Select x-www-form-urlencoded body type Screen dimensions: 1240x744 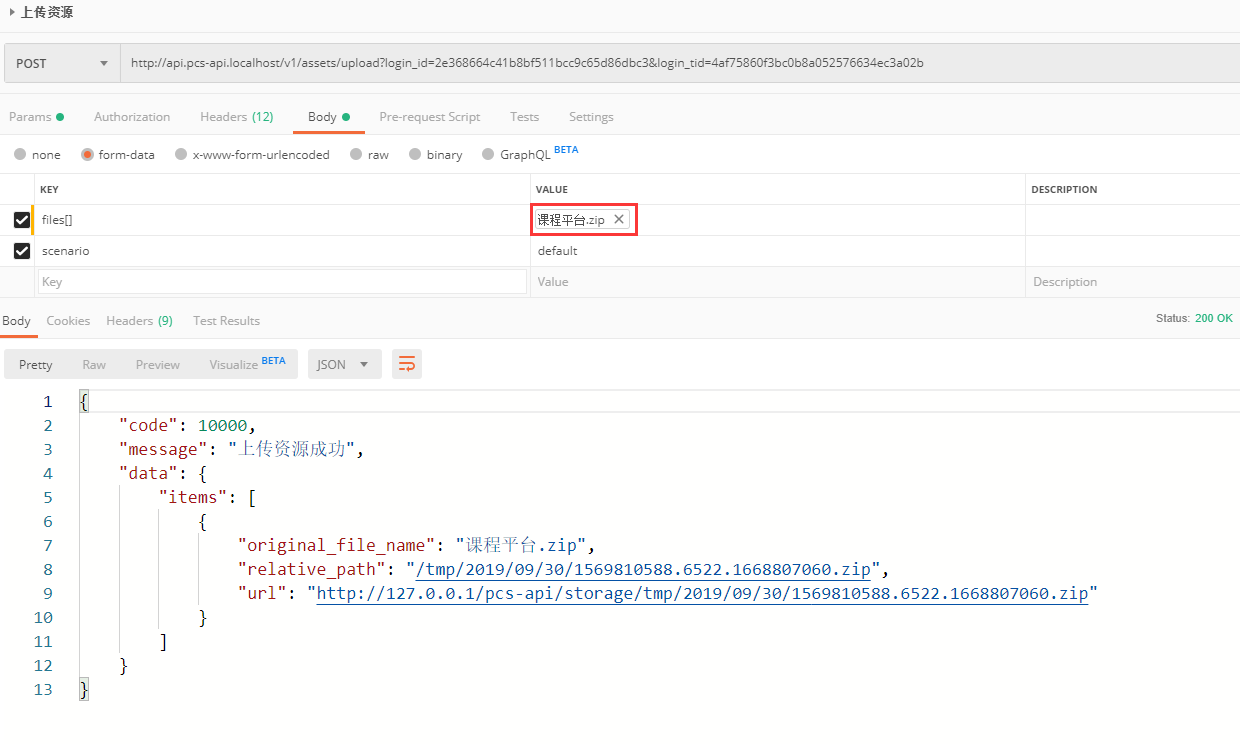click(x=181, y=155)
